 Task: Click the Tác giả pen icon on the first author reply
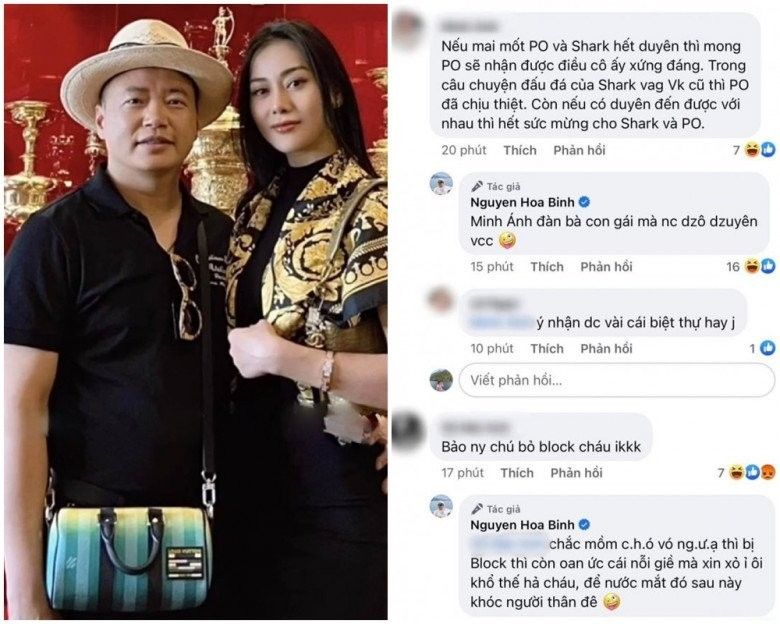coord(477,186)
